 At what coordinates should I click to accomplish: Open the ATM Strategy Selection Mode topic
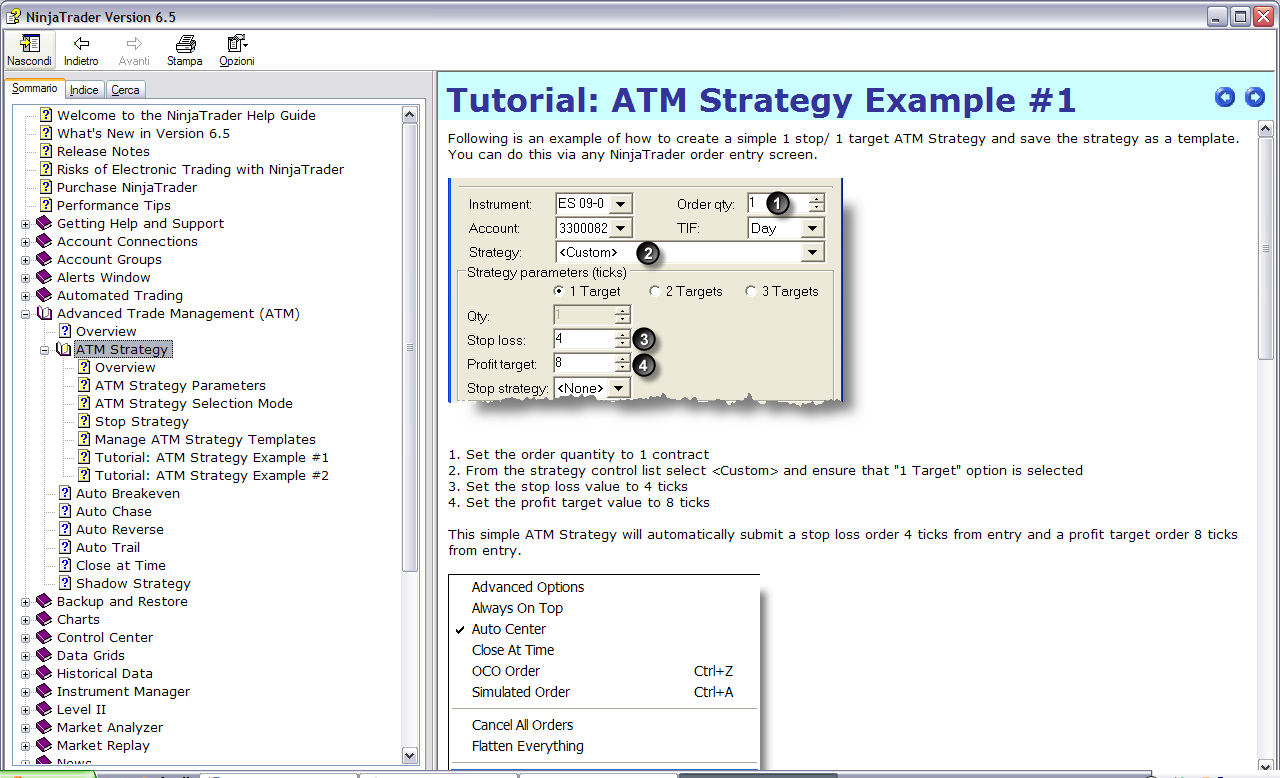click(x=194, y=403)
